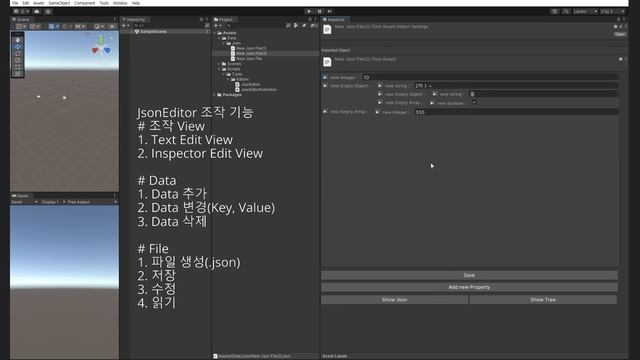
Task: Toggle the new boolean checkbox
Action: [474, 102]
